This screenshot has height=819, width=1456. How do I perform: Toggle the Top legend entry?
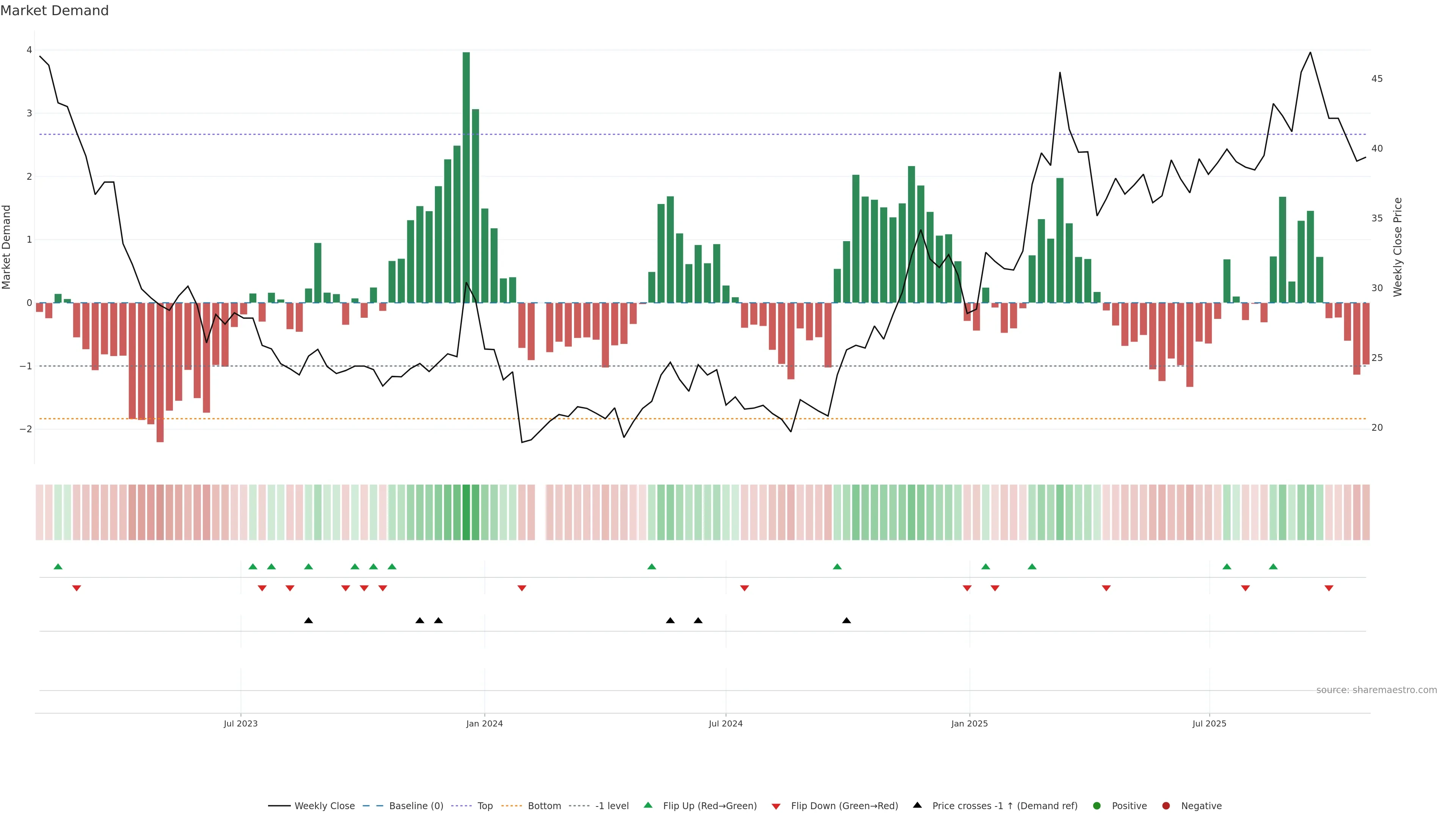point(485,806)
